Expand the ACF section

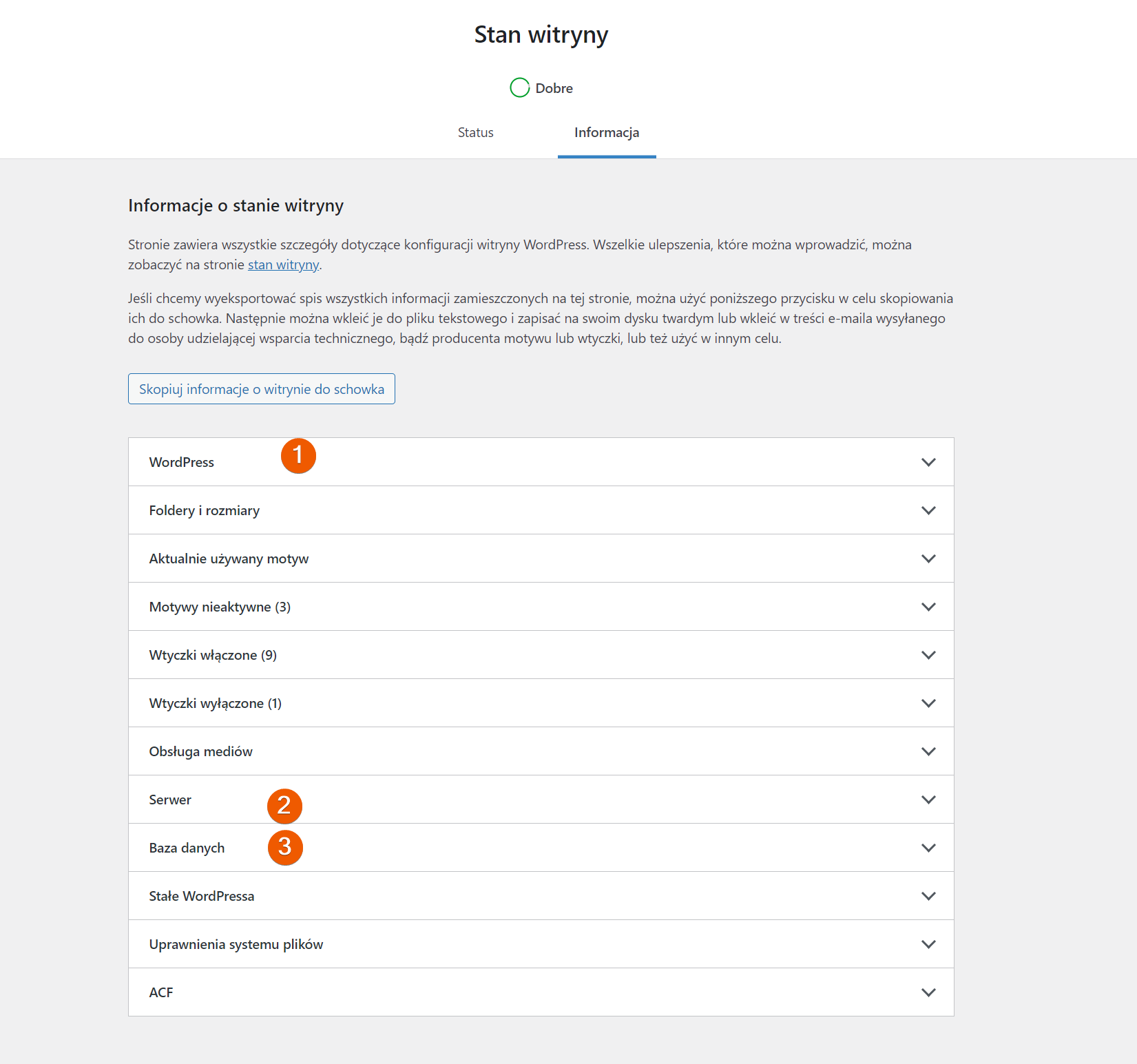point(541,992)
